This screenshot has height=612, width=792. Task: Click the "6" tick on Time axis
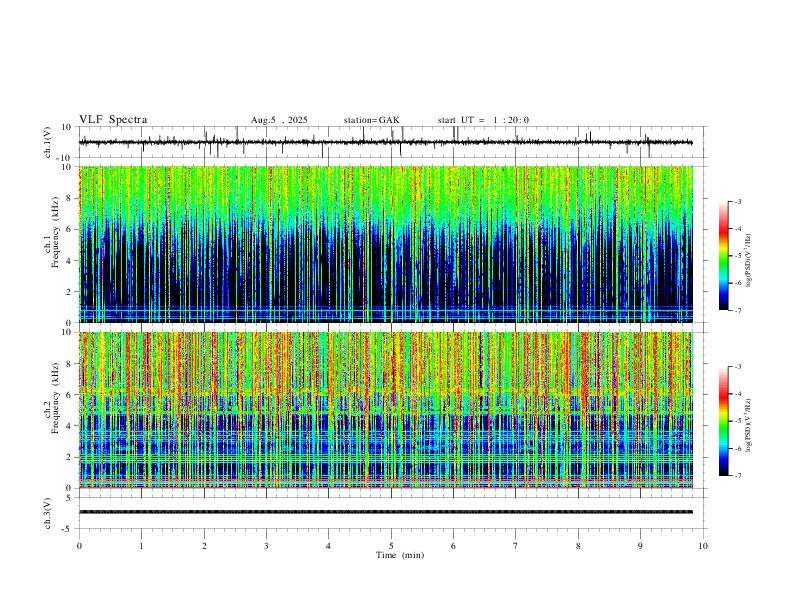453,546
